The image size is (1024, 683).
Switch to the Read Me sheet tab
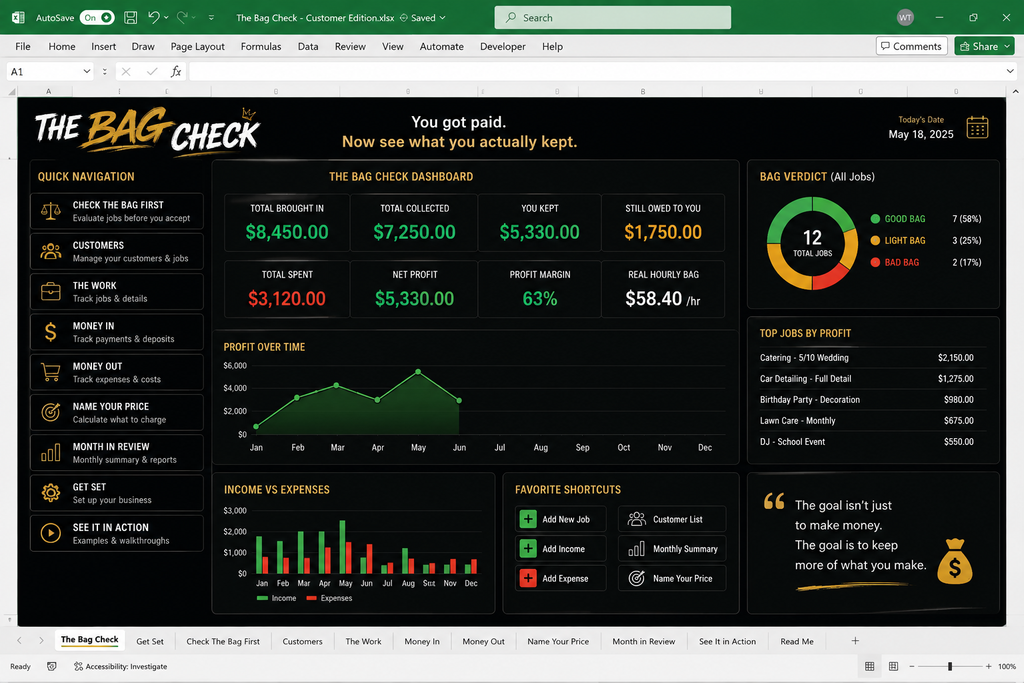[797, 641]
